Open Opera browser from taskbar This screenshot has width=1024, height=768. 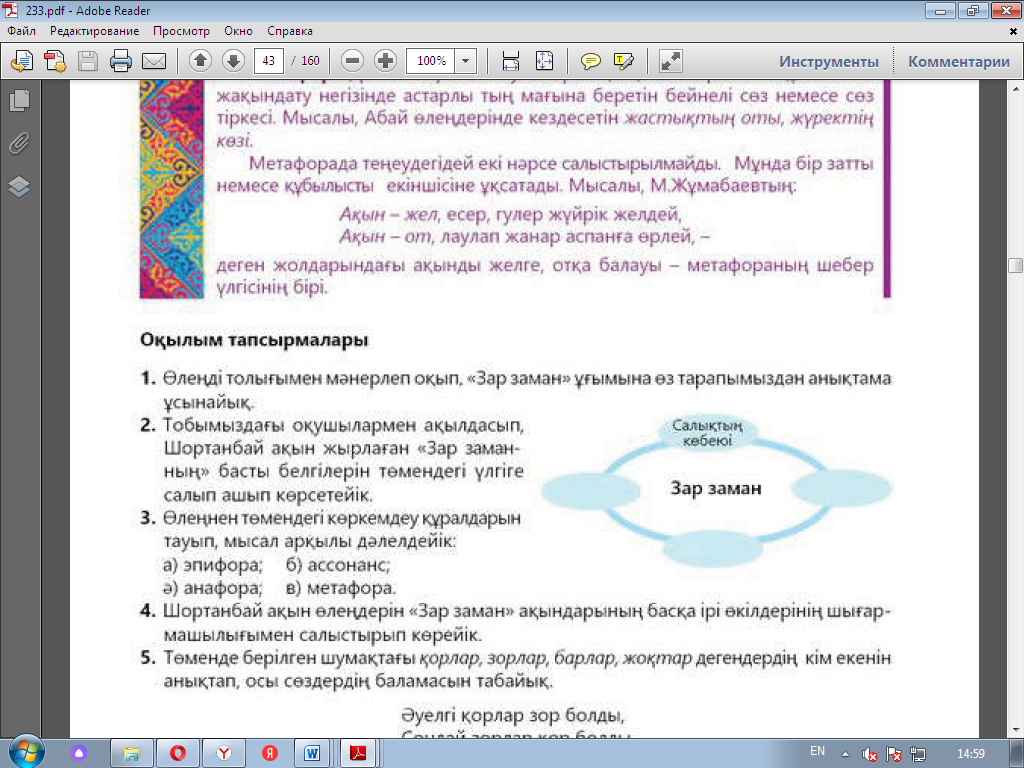178,754
